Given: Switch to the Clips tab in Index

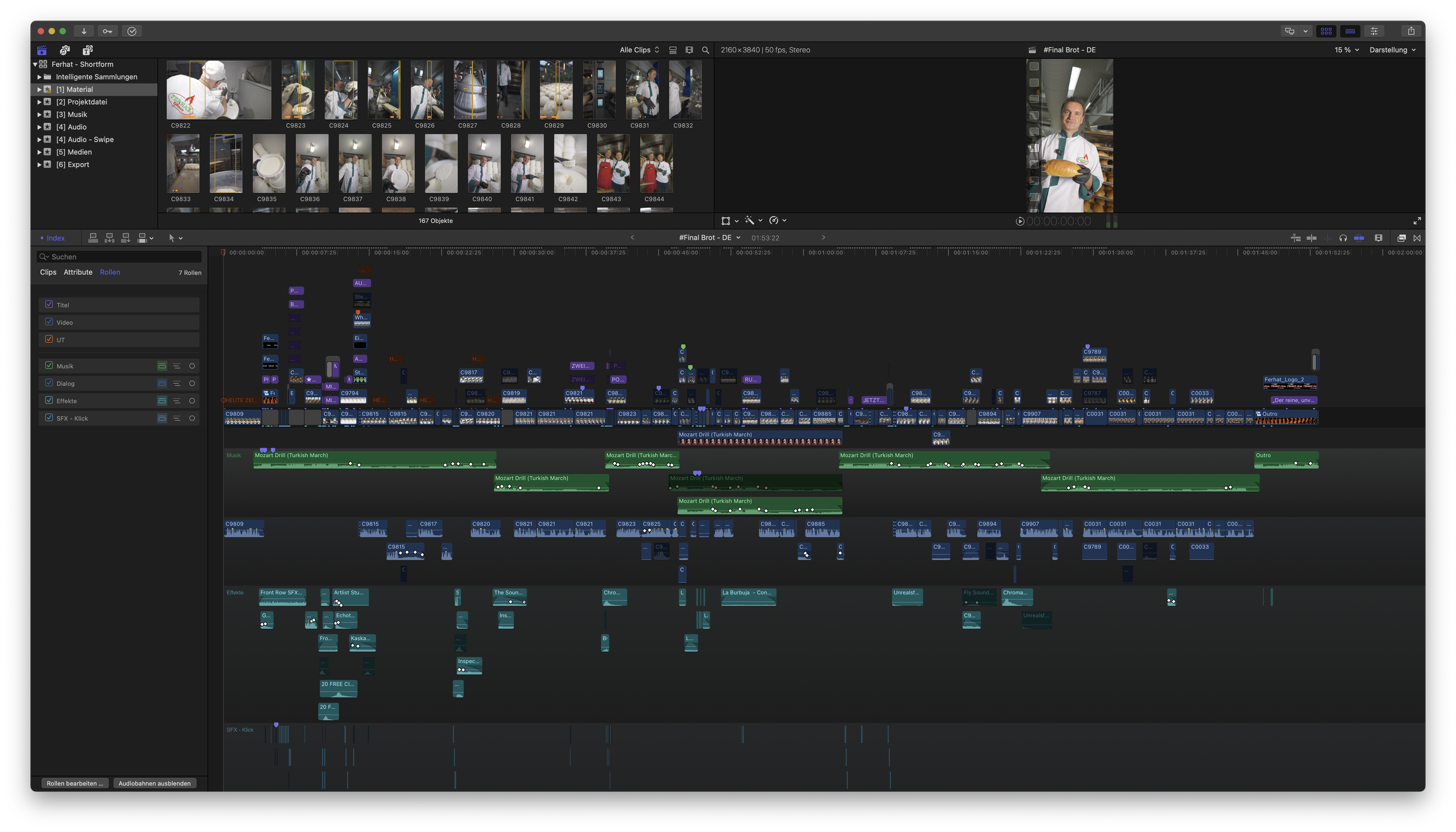Looking at the screenshot, I should coord(48,272).
